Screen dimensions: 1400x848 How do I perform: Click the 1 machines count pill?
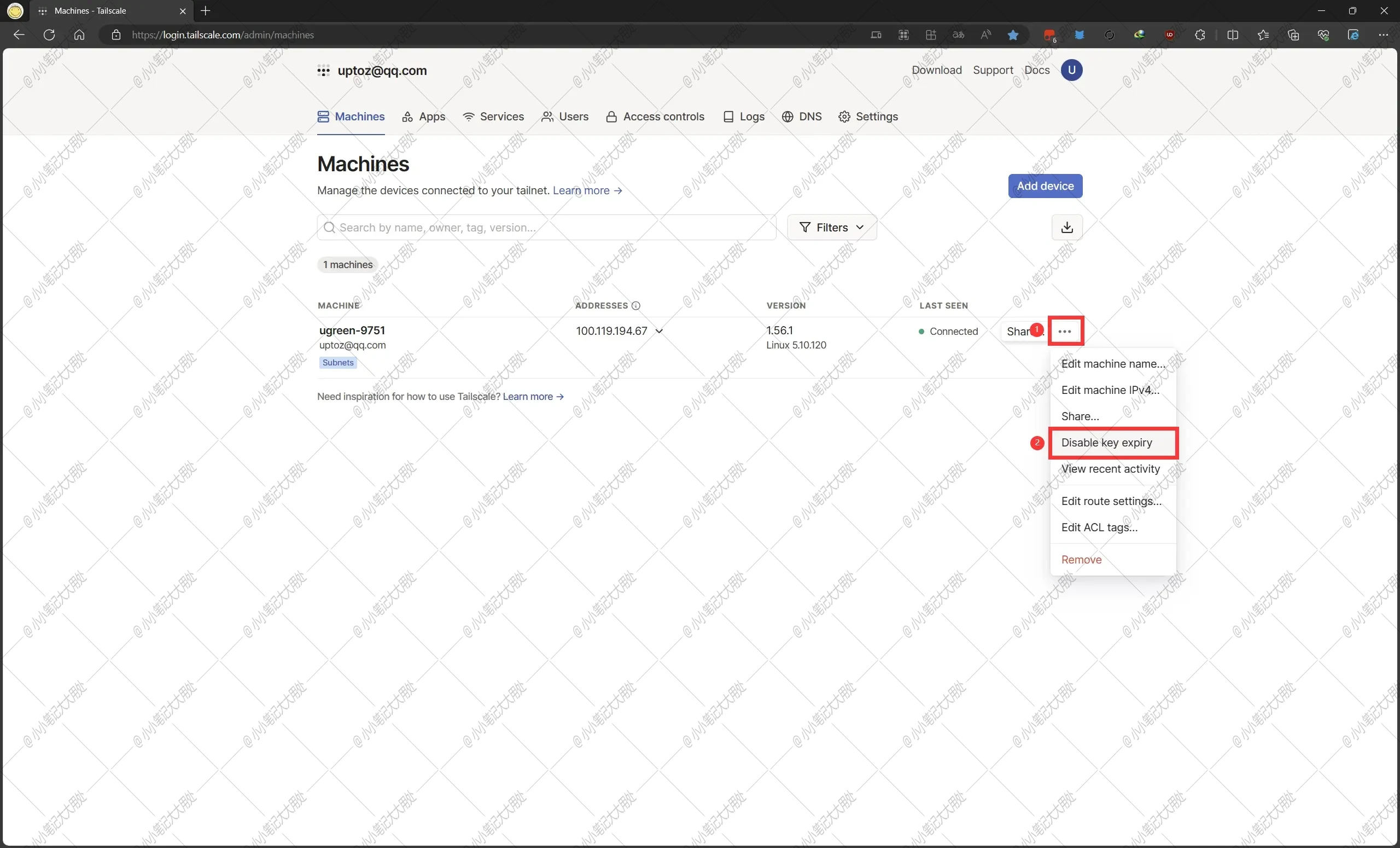pyautogui.click(x=348, y=265)
